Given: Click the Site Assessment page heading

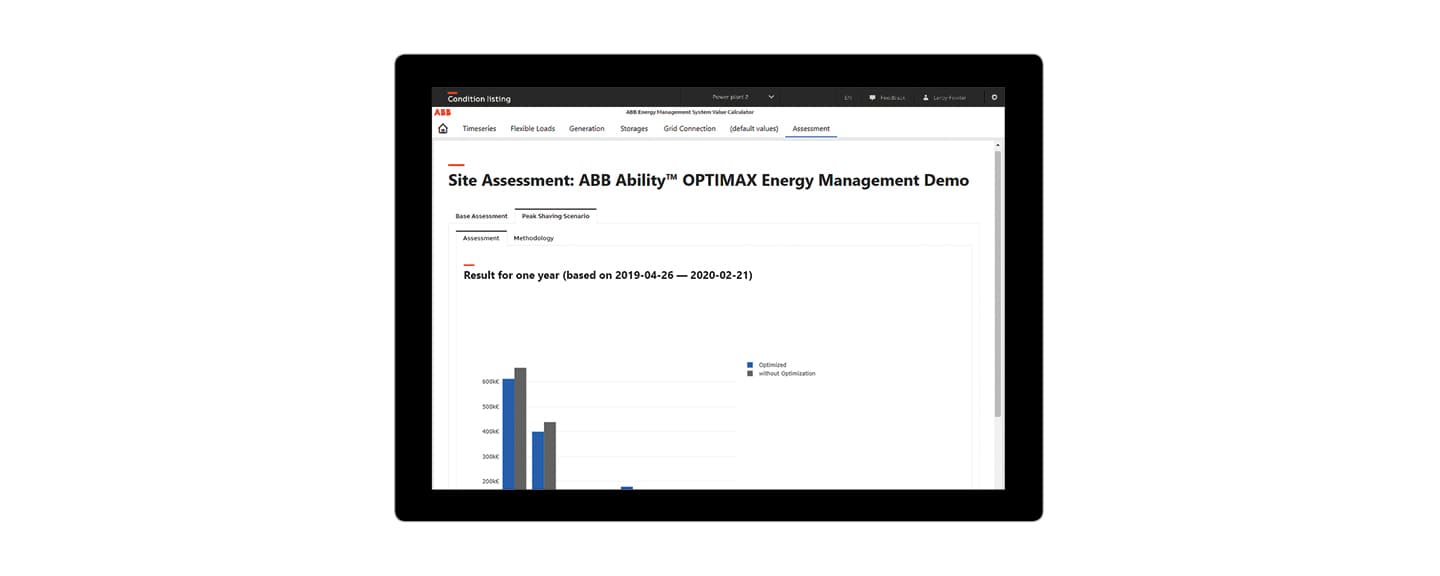Looking at the screenshot, I should [x=708, y=181].
